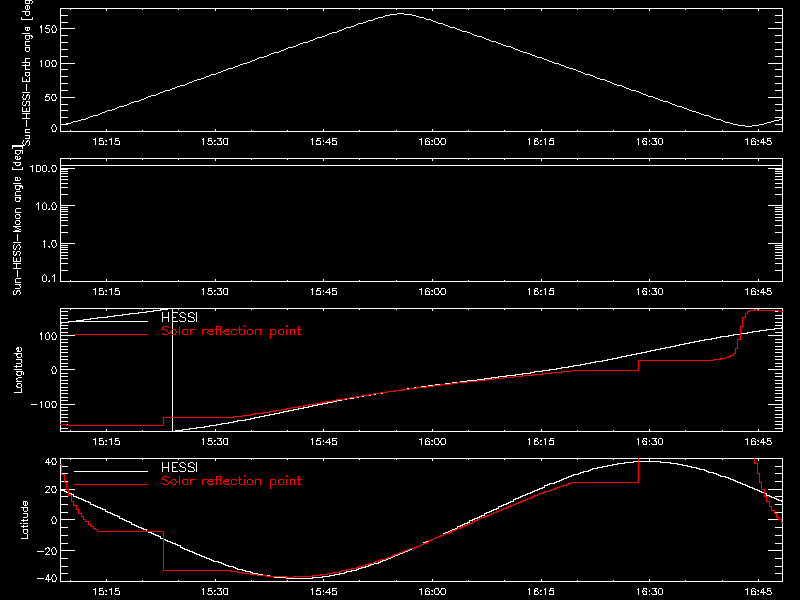Click the 0.1 tick in Moon angle plot
The image size is (800, 600).
49,278
